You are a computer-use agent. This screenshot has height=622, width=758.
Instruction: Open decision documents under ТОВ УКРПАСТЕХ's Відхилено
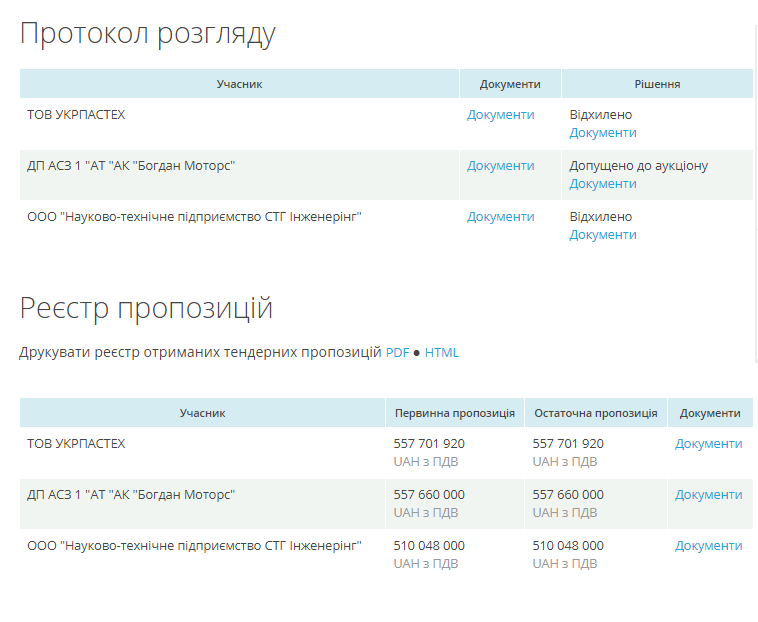[602, 133]
